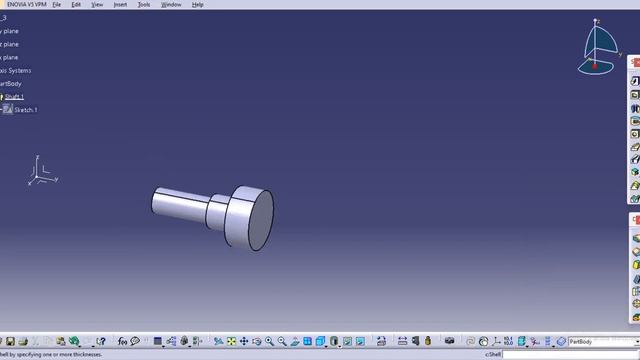Image resolution: width=640 pixels, height=360 pixels.
Task: Click the PartBody current-body field
Action: [x=601, y=342]
